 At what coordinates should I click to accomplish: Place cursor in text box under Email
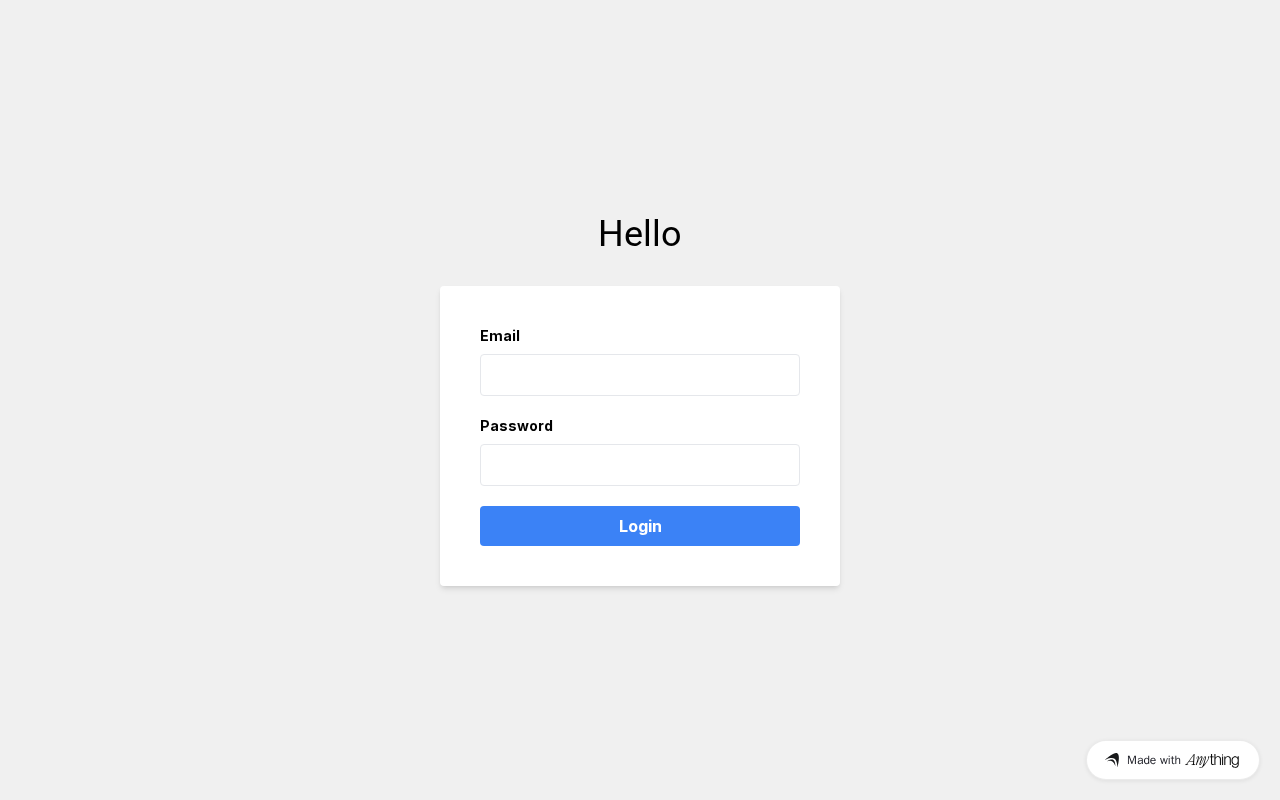pyautogui.click(x=640, y=375)
